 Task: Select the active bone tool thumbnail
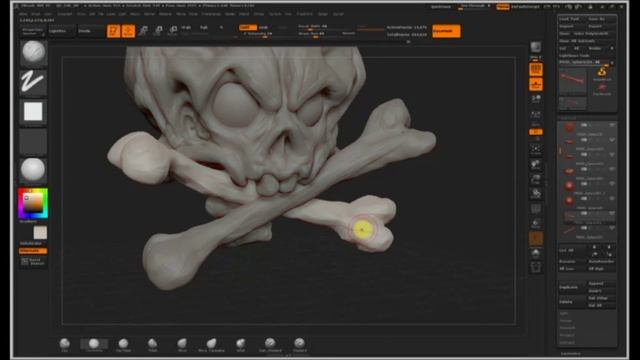click(573, 80)
